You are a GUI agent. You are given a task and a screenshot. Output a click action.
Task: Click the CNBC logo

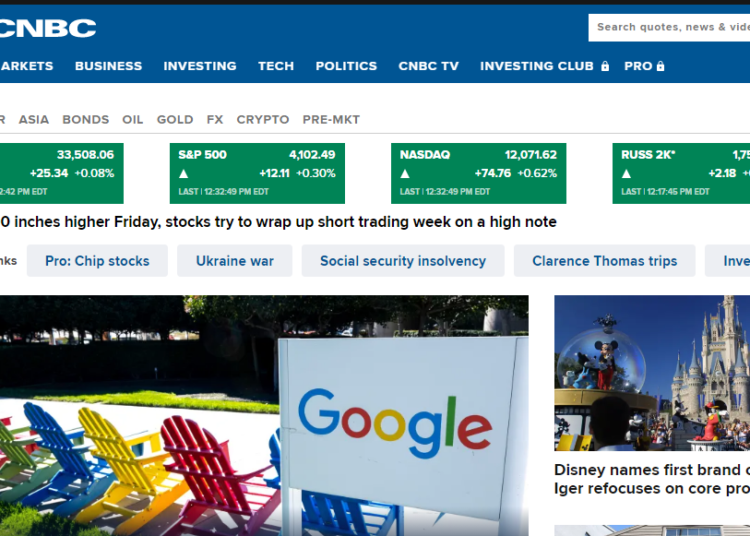[x=48, y=28]
